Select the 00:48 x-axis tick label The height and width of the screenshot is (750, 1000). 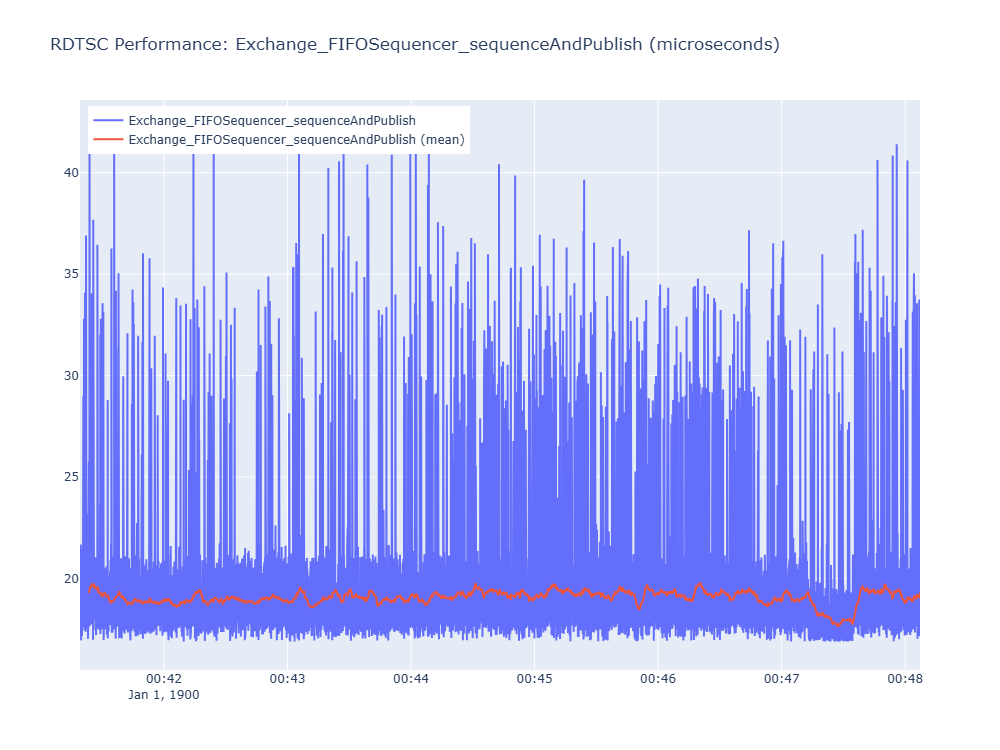905,679
